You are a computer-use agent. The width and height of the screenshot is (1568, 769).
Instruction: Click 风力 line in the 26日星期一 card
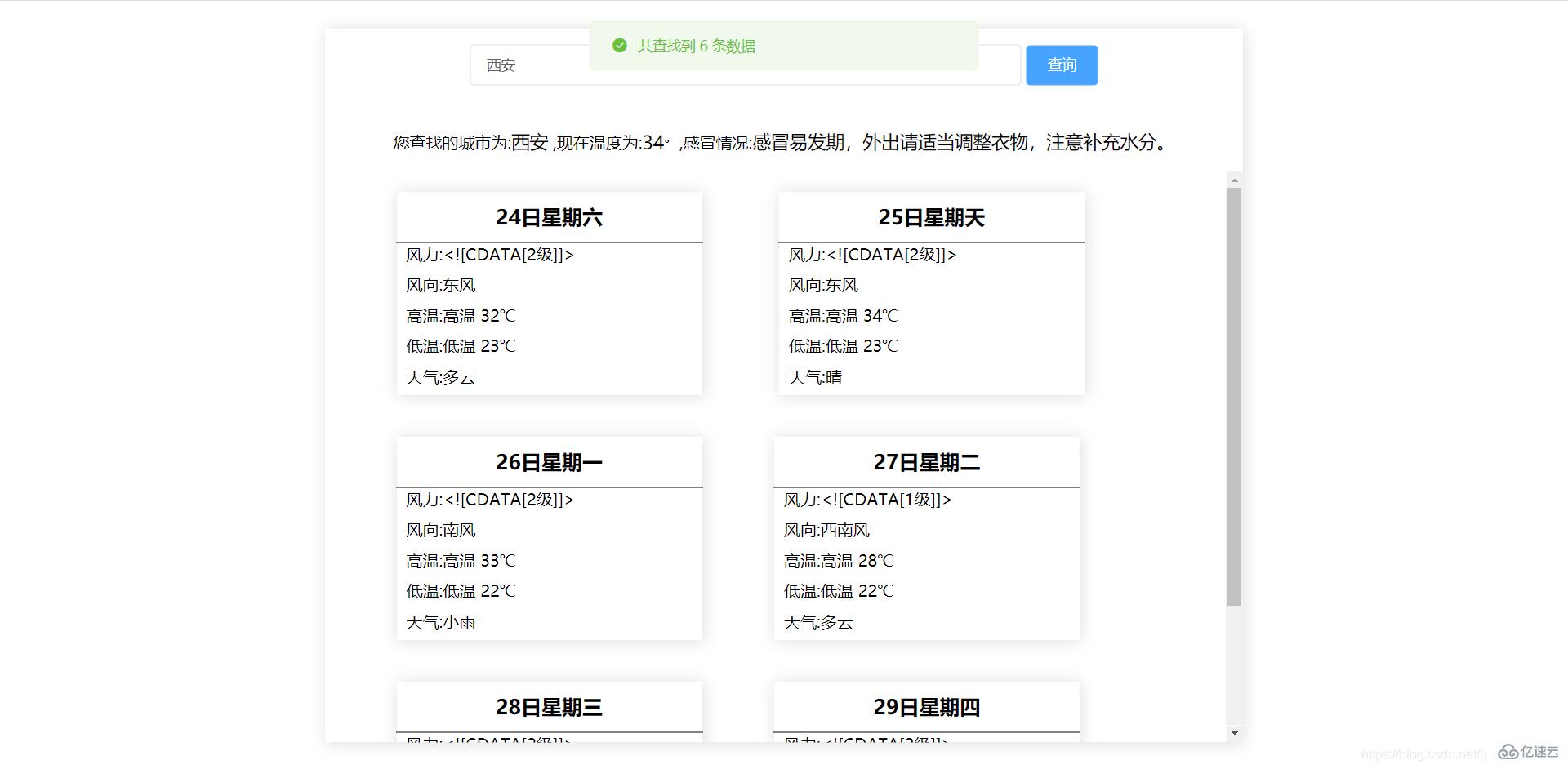[x=490, y=500]
